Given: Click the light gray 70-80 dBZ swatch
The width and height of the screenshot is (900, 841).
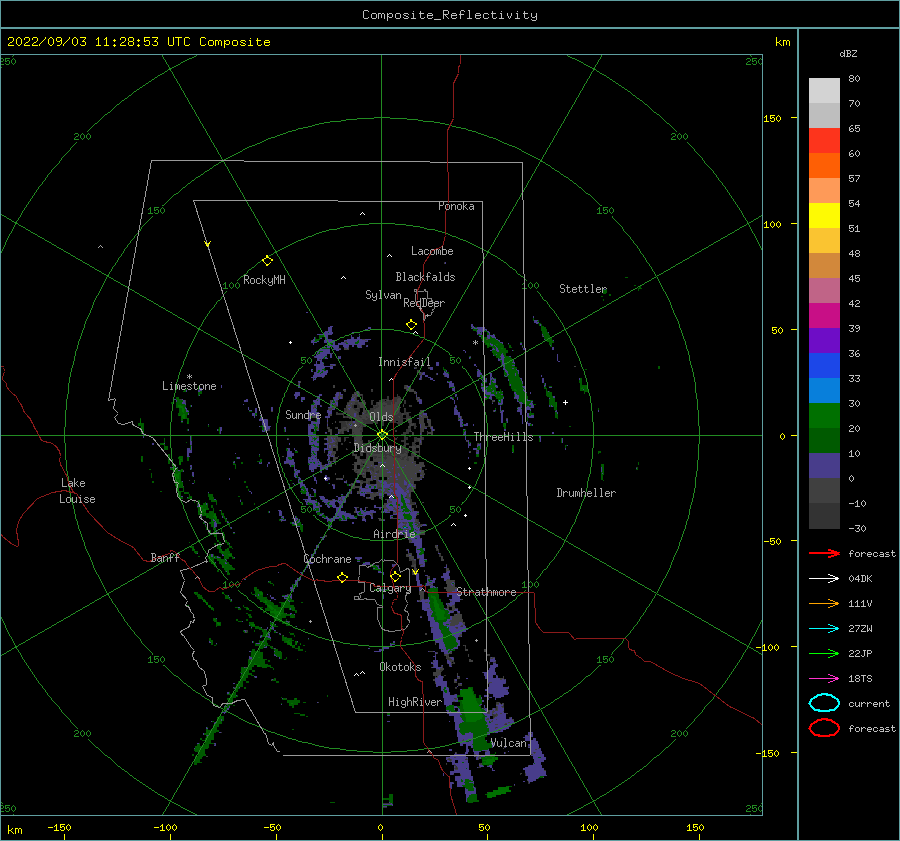Looking at the screenshot, I should pos(824,91).
